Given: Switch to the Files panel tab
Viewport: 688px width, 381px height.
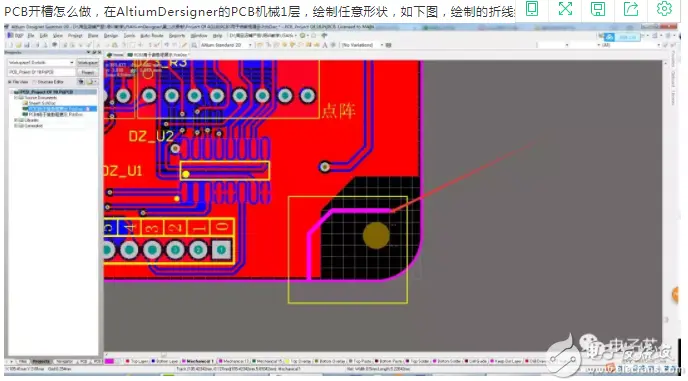Looking at the screenshot, I should 22,362.
